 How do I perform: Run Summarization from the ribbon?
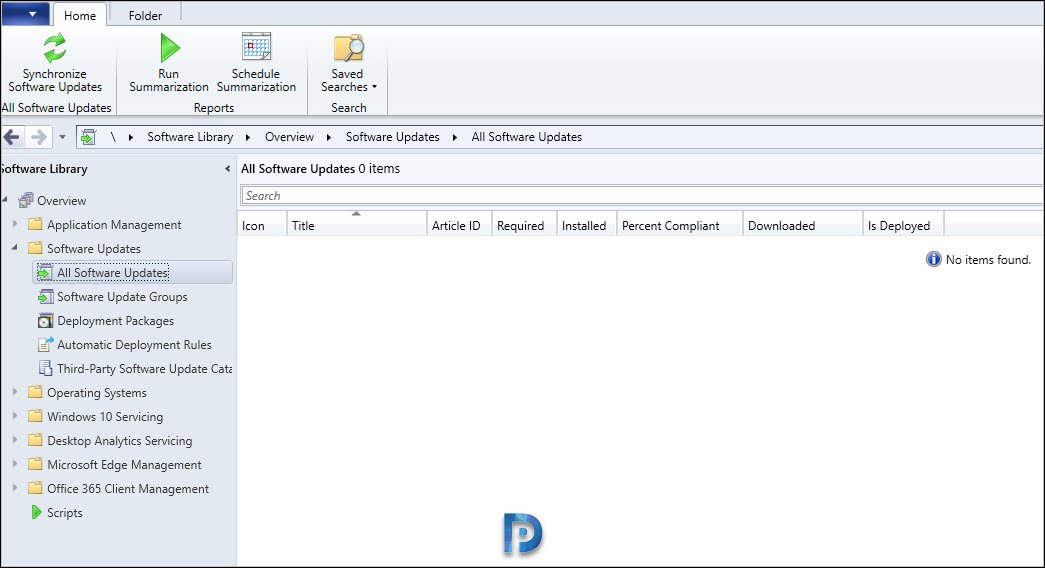tap(169, 63)
